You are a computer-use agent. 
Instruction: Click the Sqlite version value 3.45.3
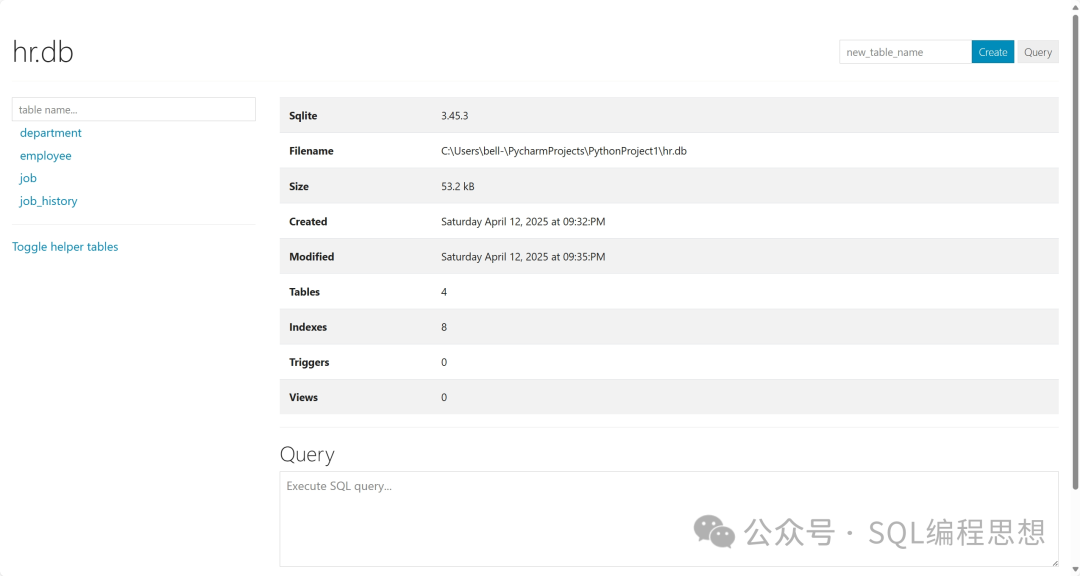(454, 116)
